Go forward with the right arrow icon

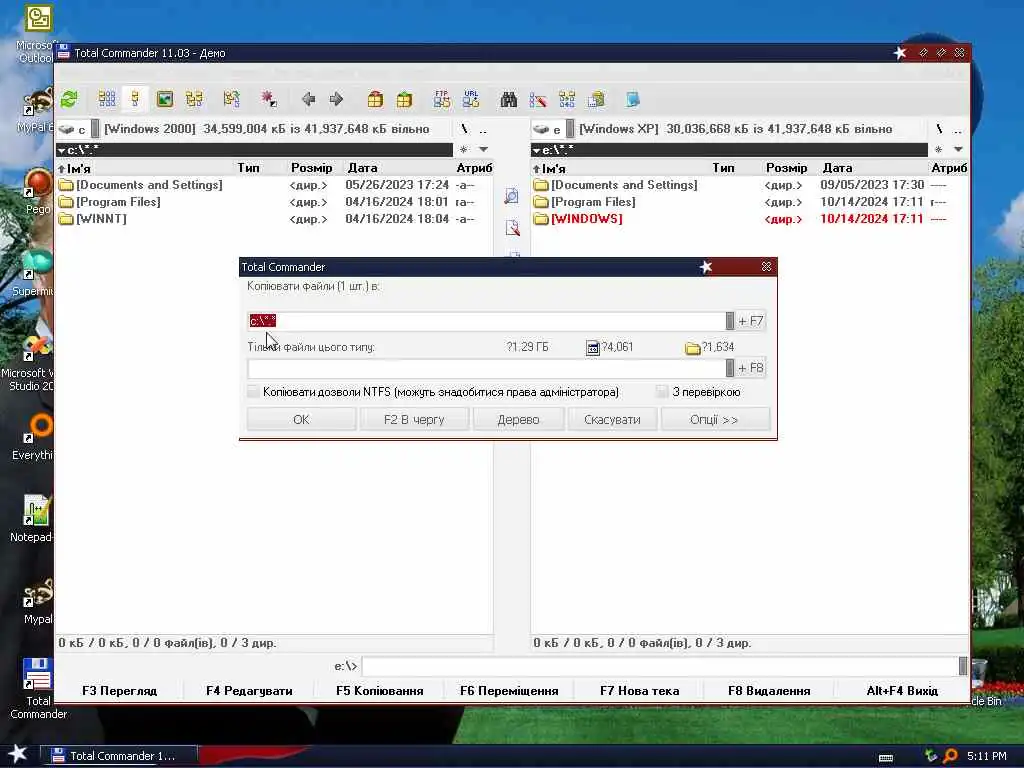(336, 99)
